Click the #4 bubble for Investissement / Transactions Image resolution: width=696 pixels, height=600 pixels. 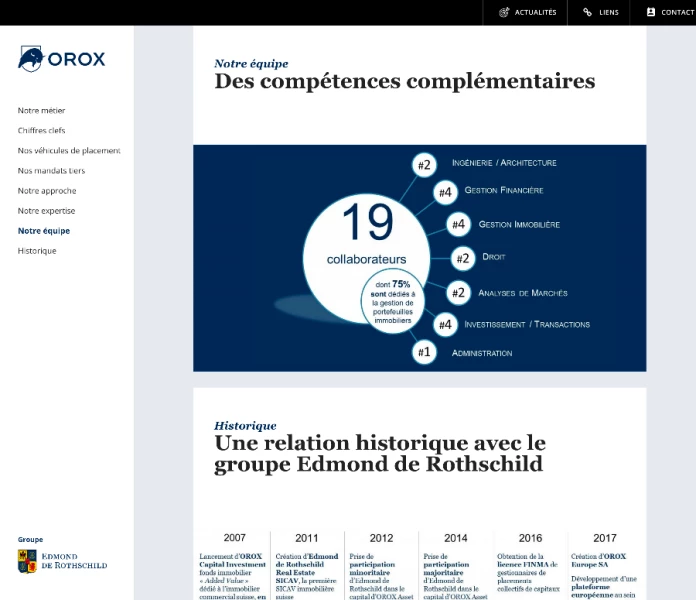(x=445, y=325)
